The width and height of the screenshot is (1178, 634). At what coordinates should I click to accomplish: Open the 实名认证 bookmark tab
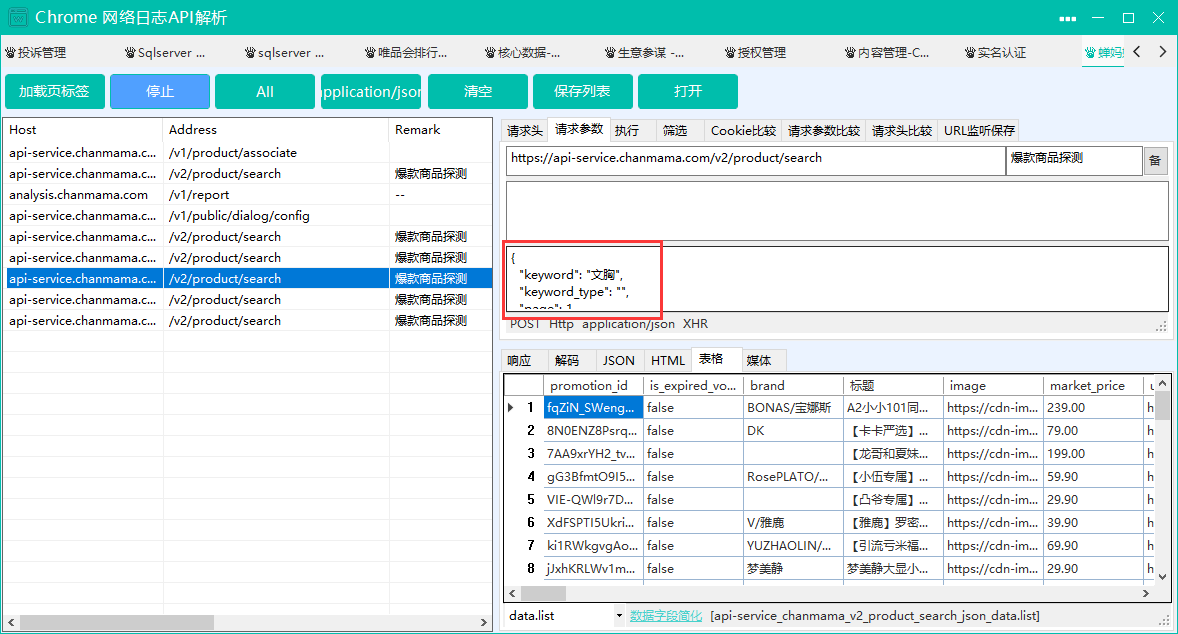point(995,53)
